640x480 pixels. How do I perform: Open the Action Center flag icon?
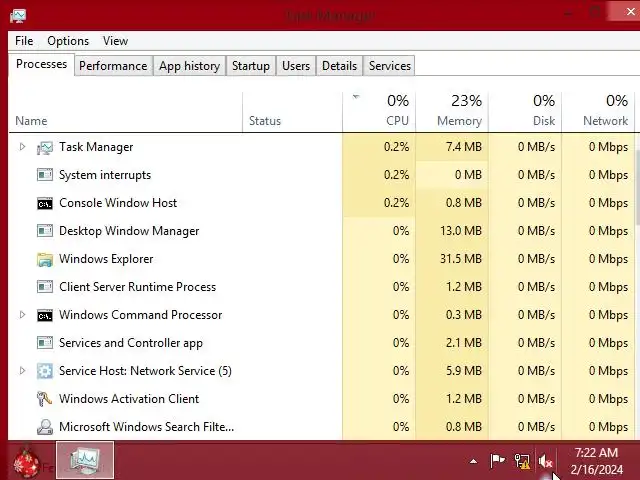click(x=497, y=461)
